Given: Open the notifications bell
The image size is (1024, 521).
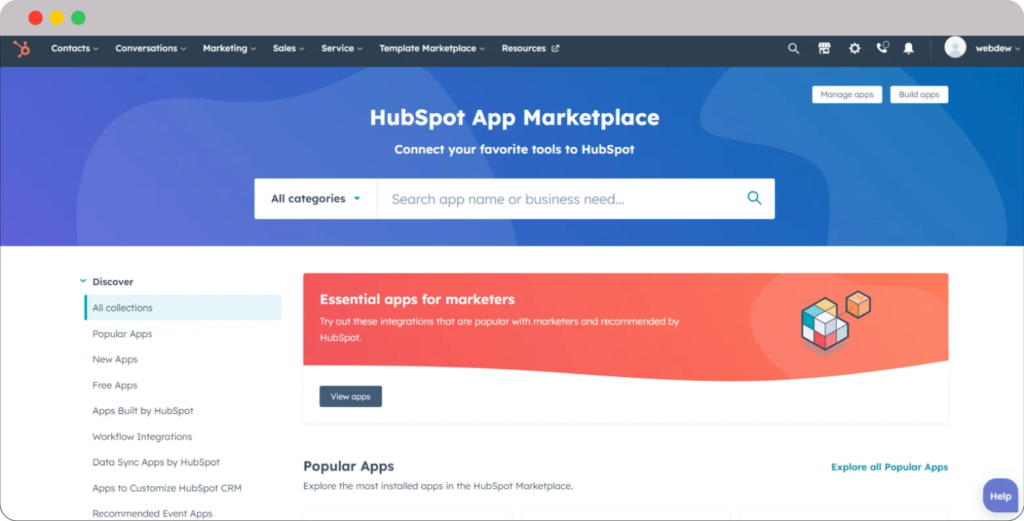Looking at the screenshot, I should (x=908, y=48).
